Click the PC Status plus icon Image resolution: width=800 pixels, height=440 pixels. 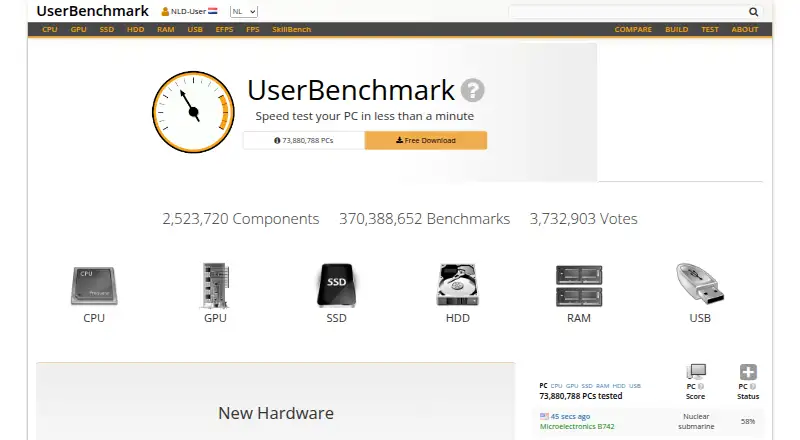(748, 372)
